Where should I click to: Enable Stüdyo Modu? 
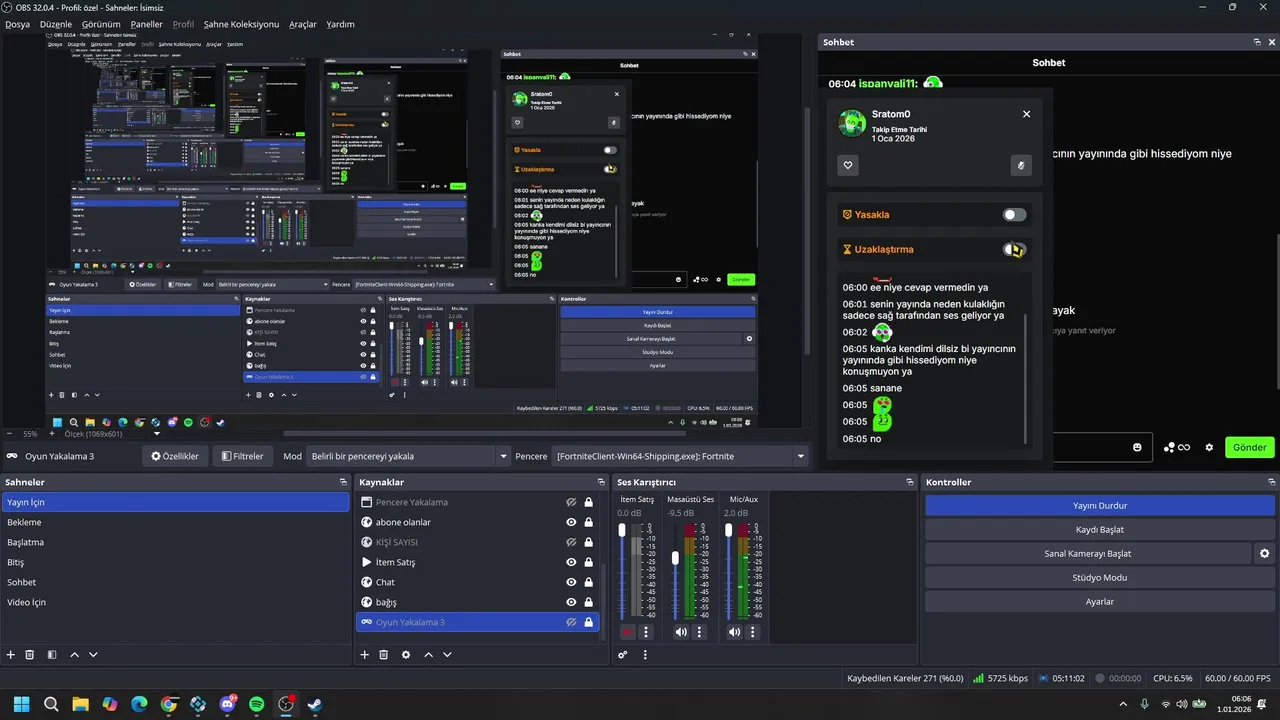(x=1100, y=578)
